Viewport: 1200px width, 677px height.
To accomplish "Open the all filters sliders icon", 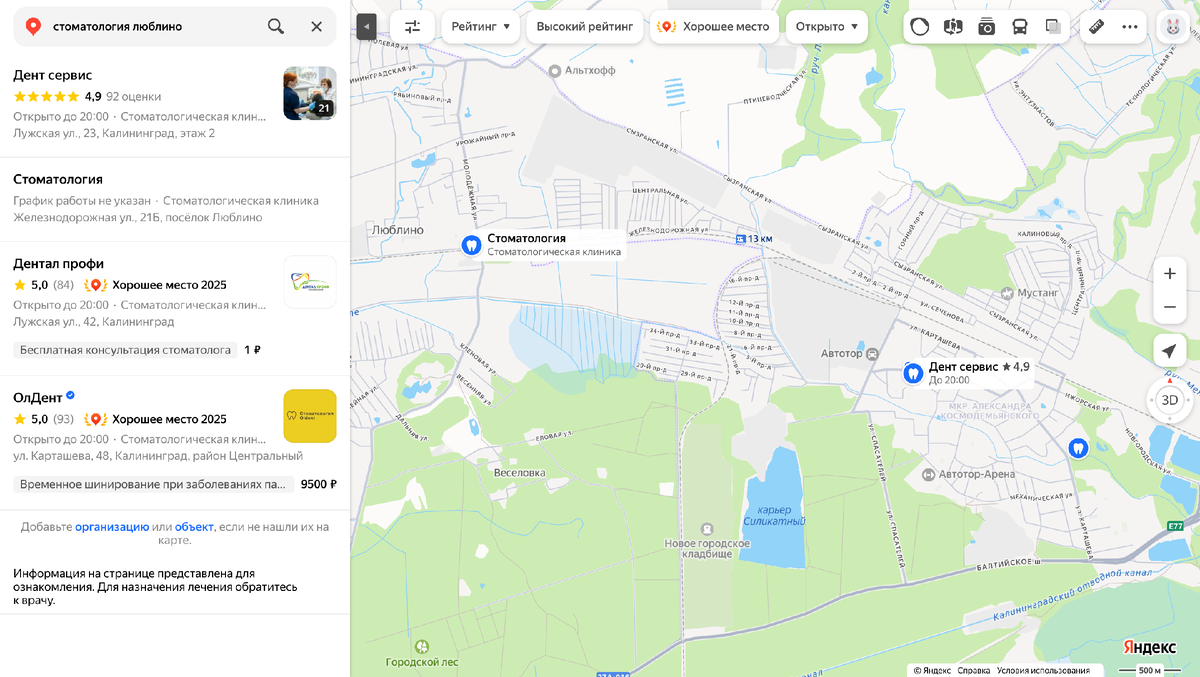I will pos(412,27).
